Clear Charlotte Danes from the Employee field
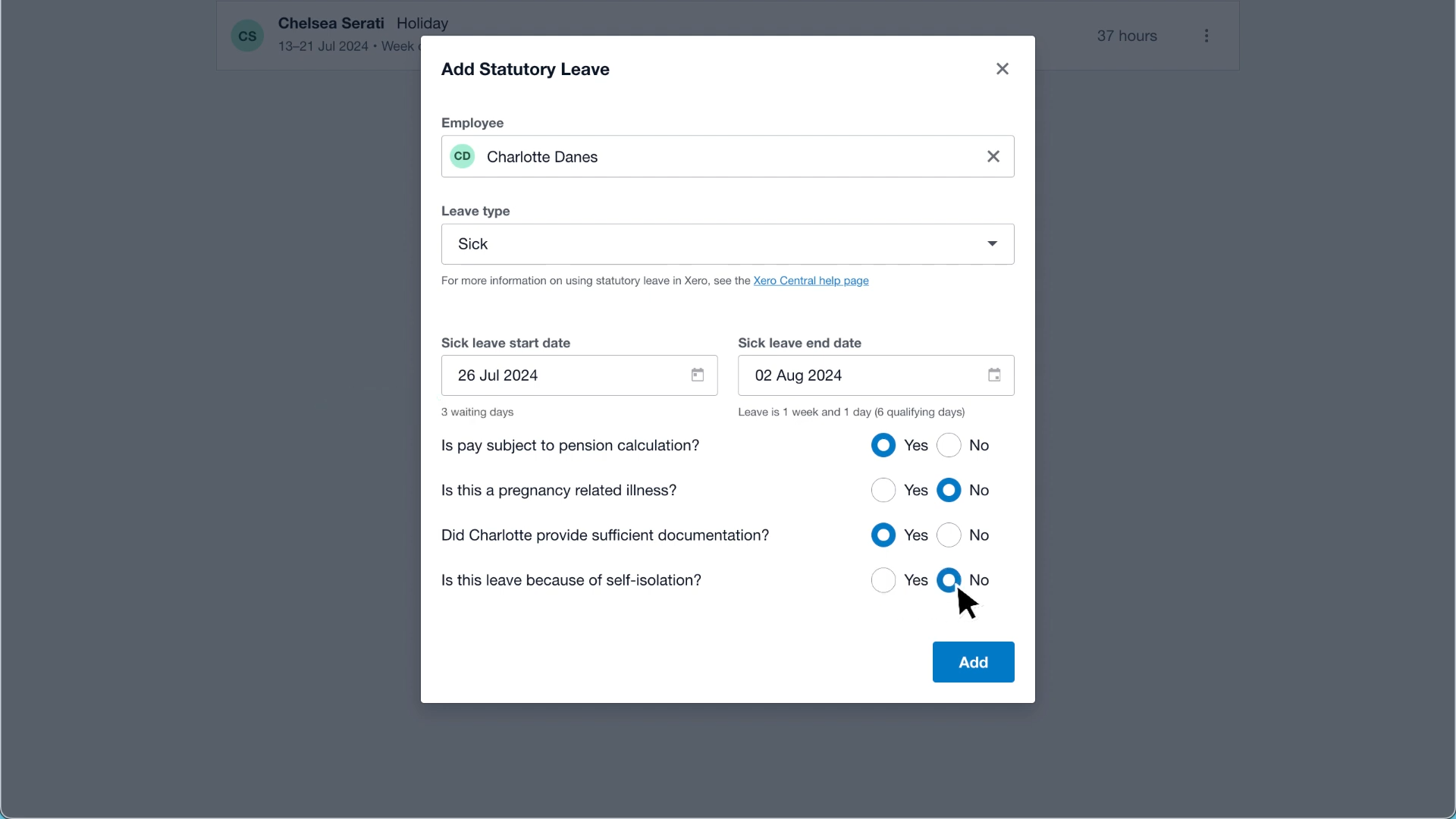This screenshot has width=1456, height=819. (x=993, y=156)
